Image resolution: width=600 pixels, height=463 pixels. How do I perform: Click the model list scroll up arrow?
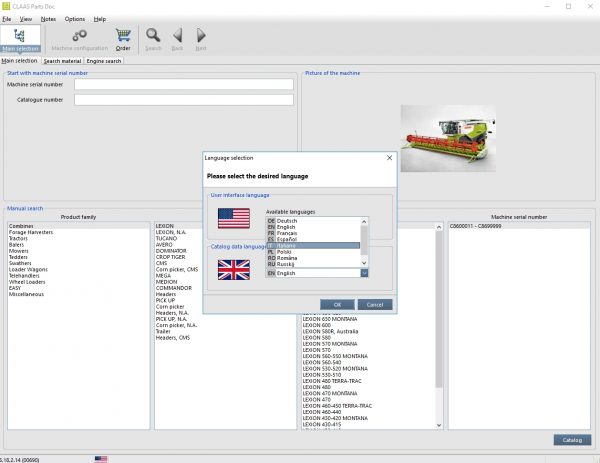tap(439, 227)
